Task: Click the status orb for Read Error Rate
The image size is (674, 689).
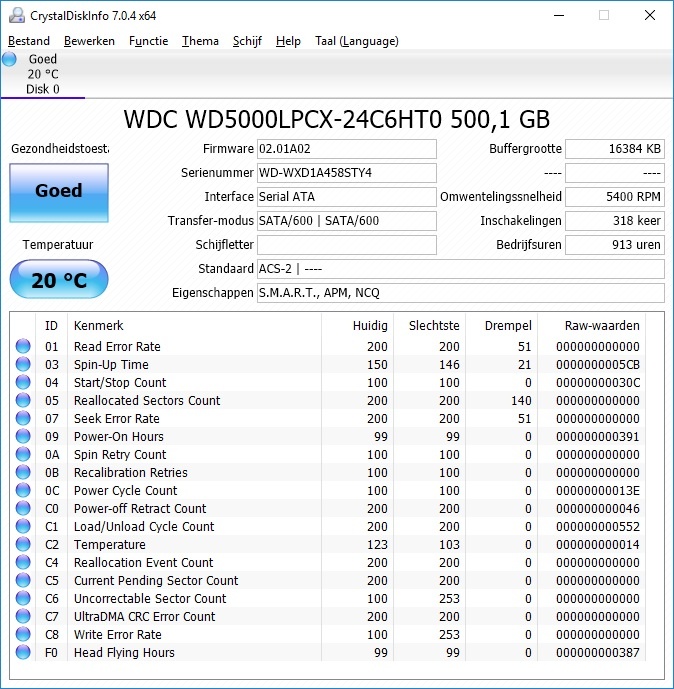Action: coord(23,346)
